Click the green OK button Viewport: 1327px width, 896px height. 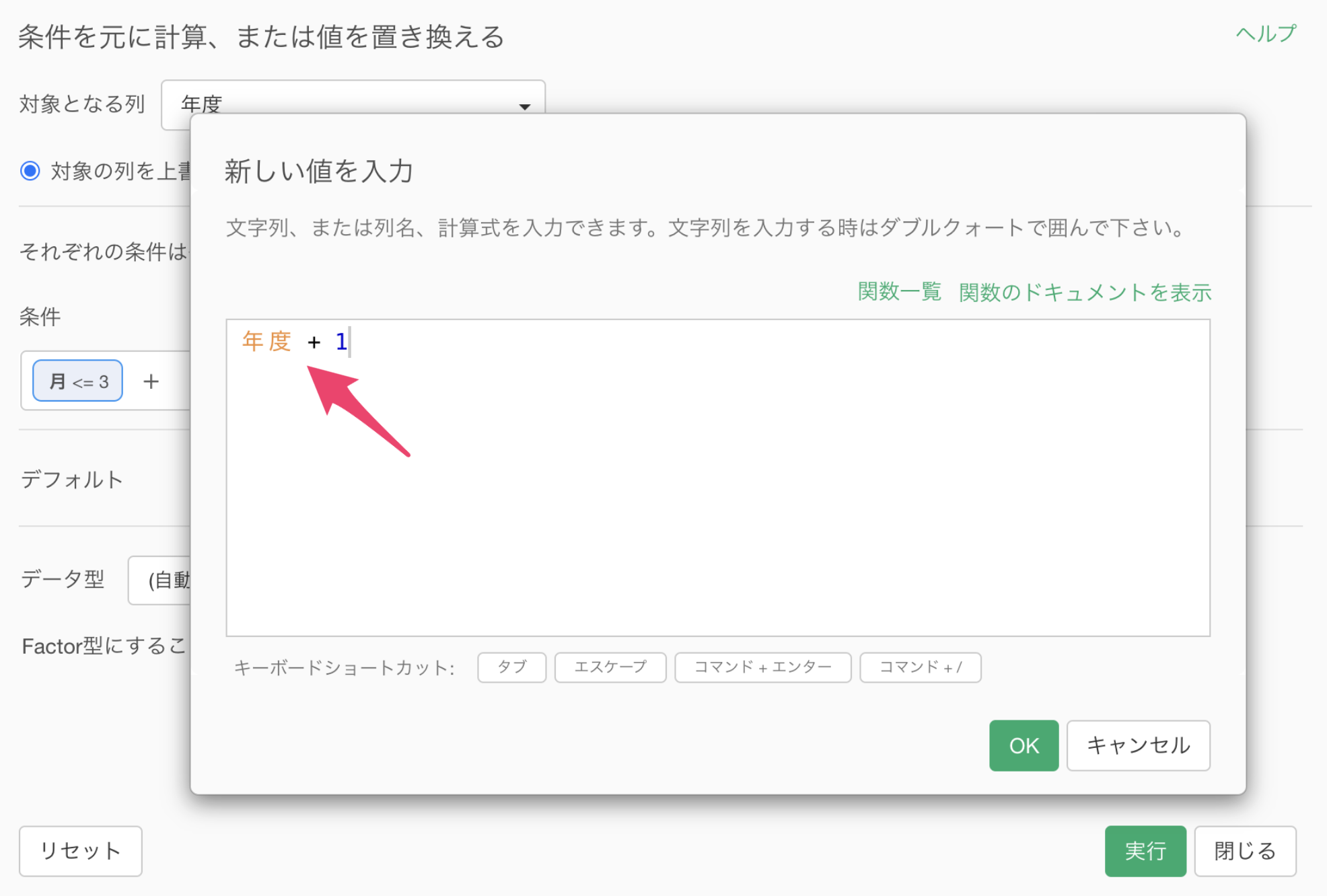(1023, 745)
